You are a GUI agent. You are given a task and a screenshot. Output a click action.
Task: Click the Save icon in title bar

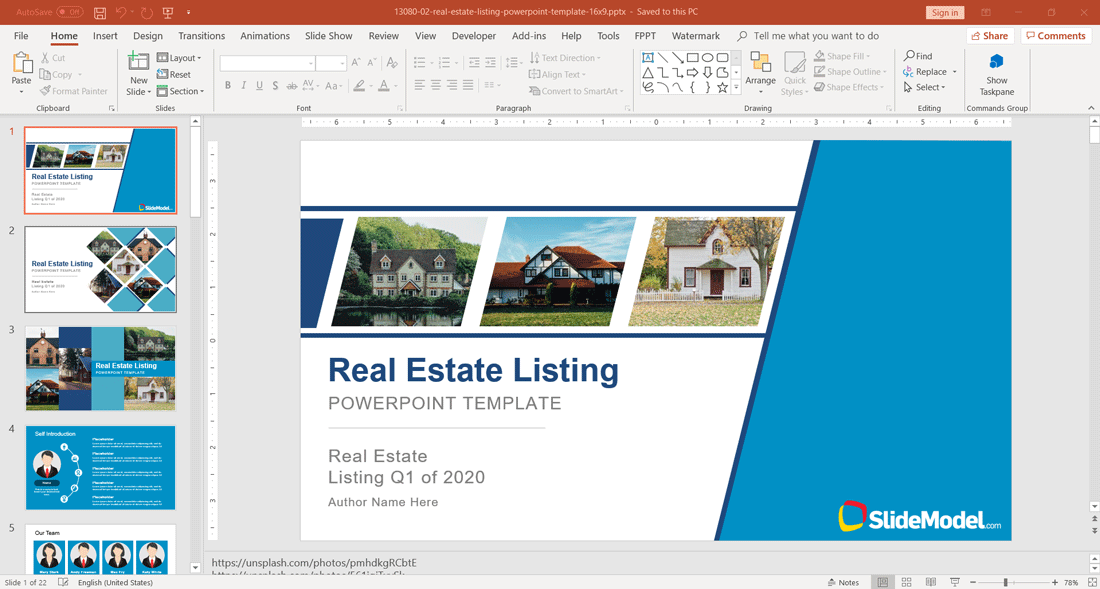(x=100, y=13)
